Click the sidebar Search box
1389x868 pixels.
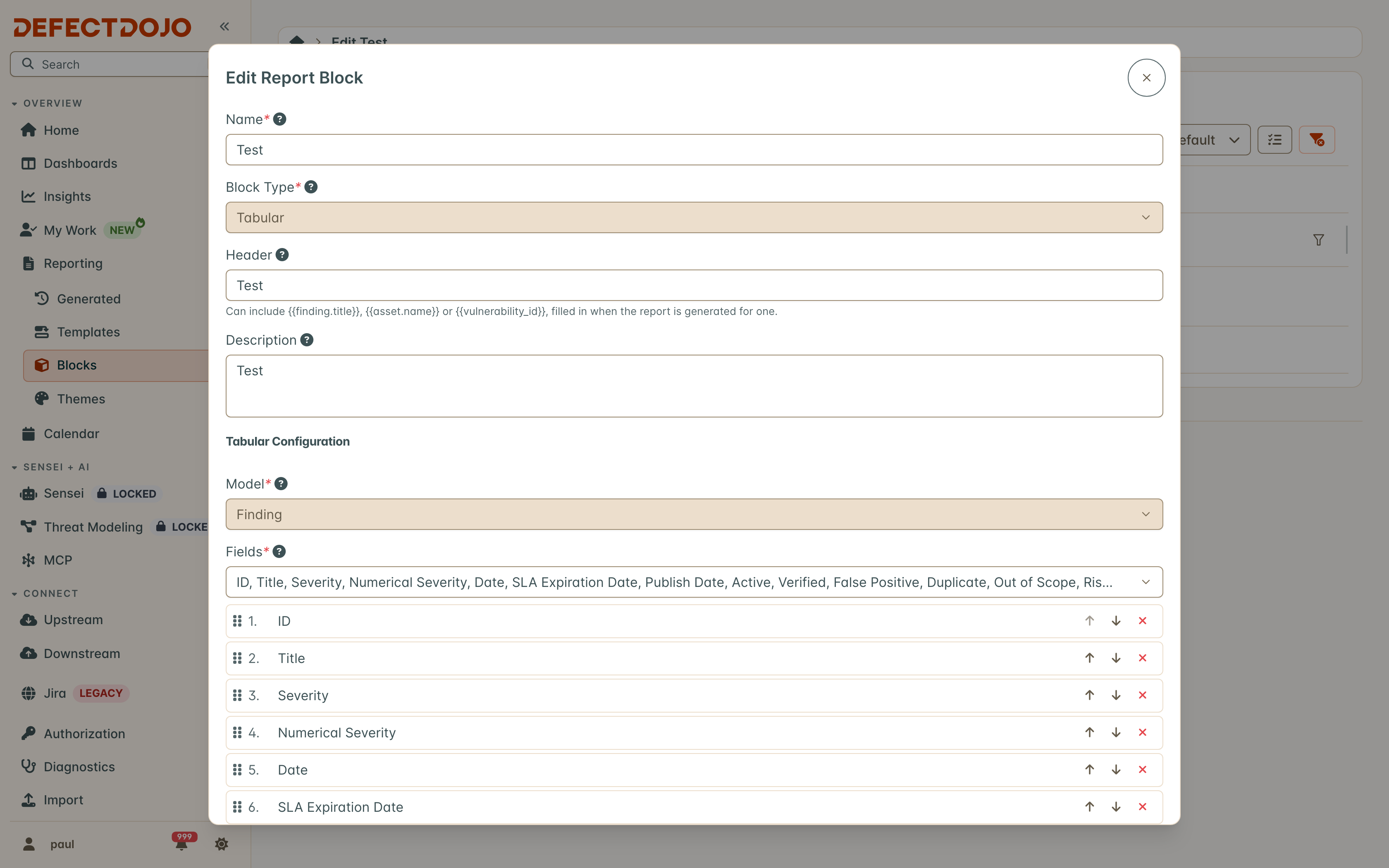click(x=109, y=64)
